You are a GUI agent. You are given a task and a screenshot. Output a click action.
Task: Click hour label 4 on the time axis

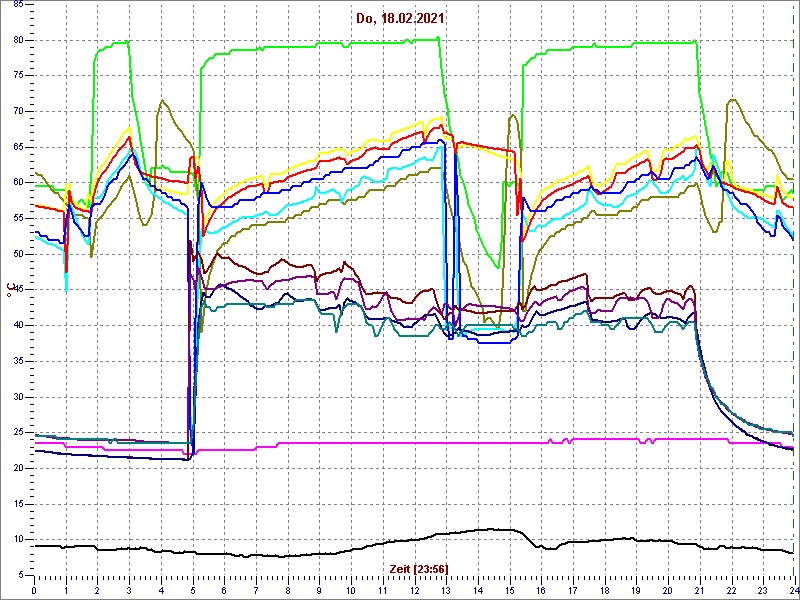(161, 590)
